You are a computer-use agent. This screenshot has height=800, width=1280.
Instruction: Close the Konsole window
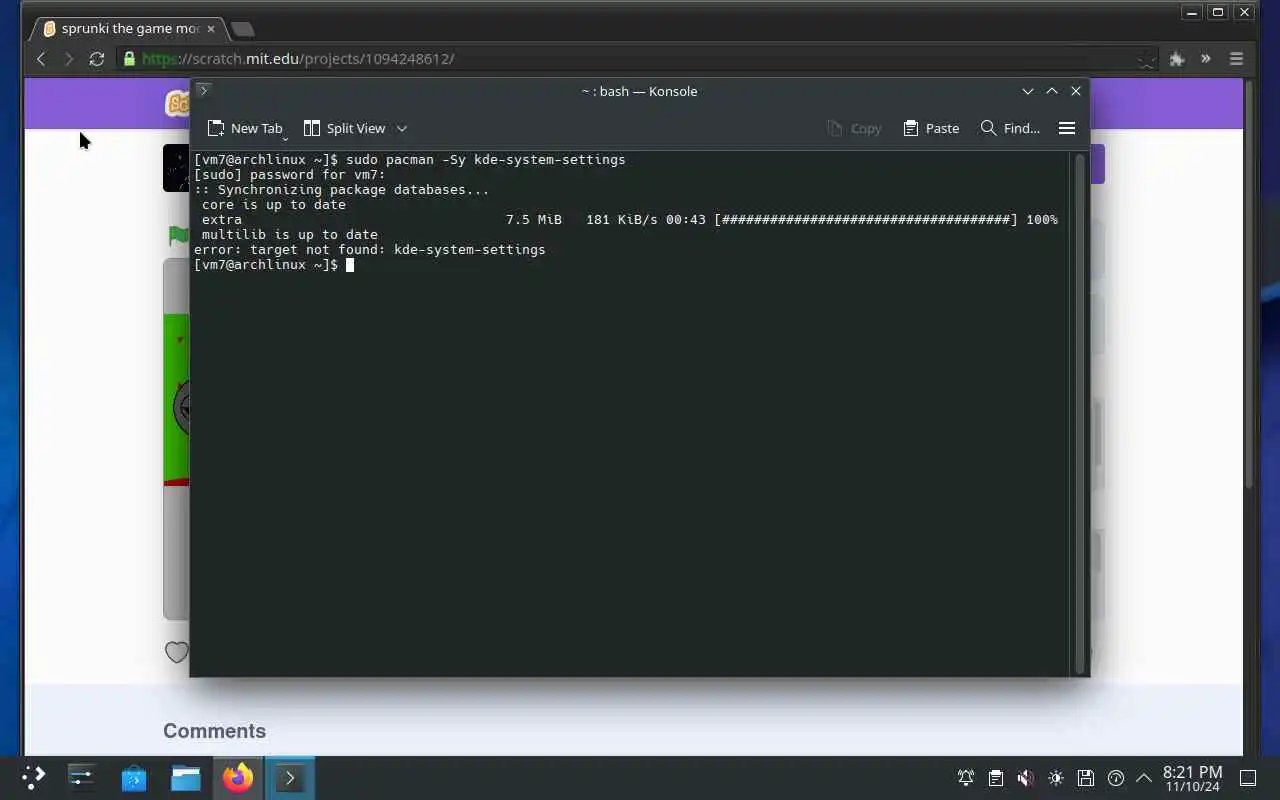coord(1076,91)
